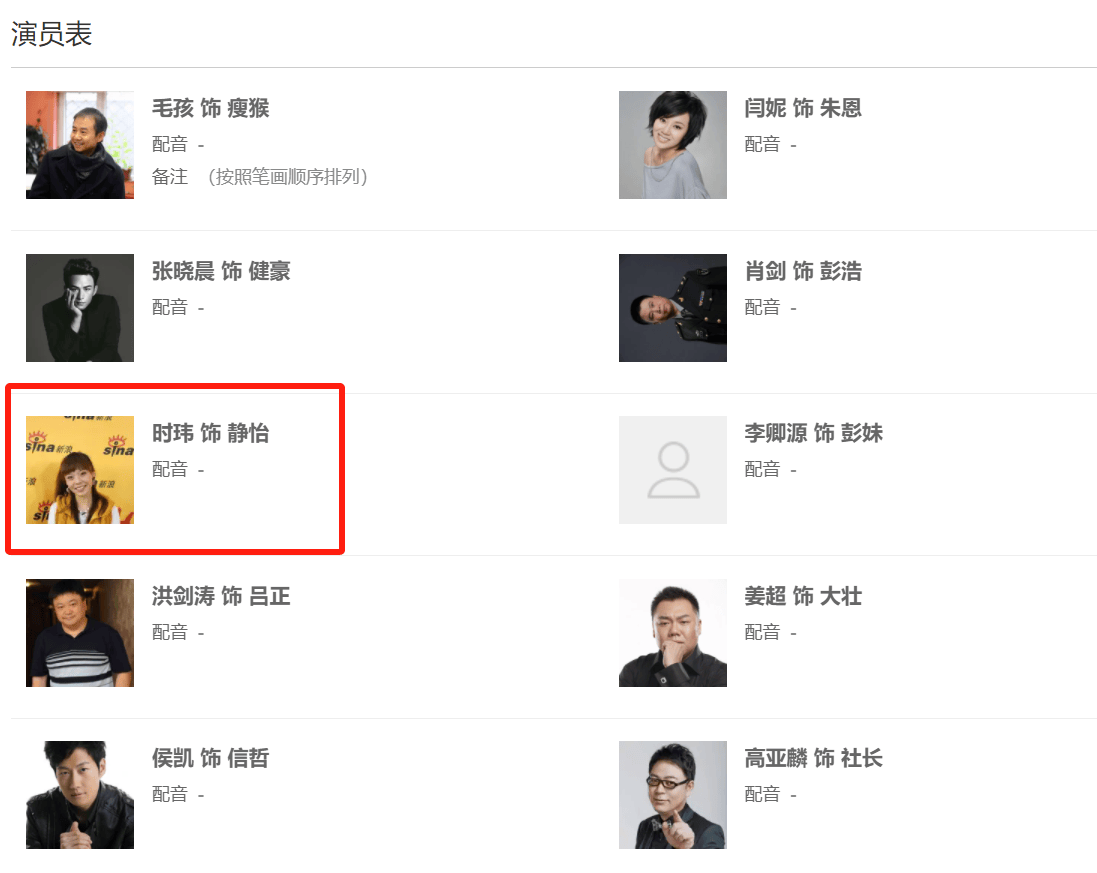Select the 肖剑 饰 彭浩 name link

[803, 271]
